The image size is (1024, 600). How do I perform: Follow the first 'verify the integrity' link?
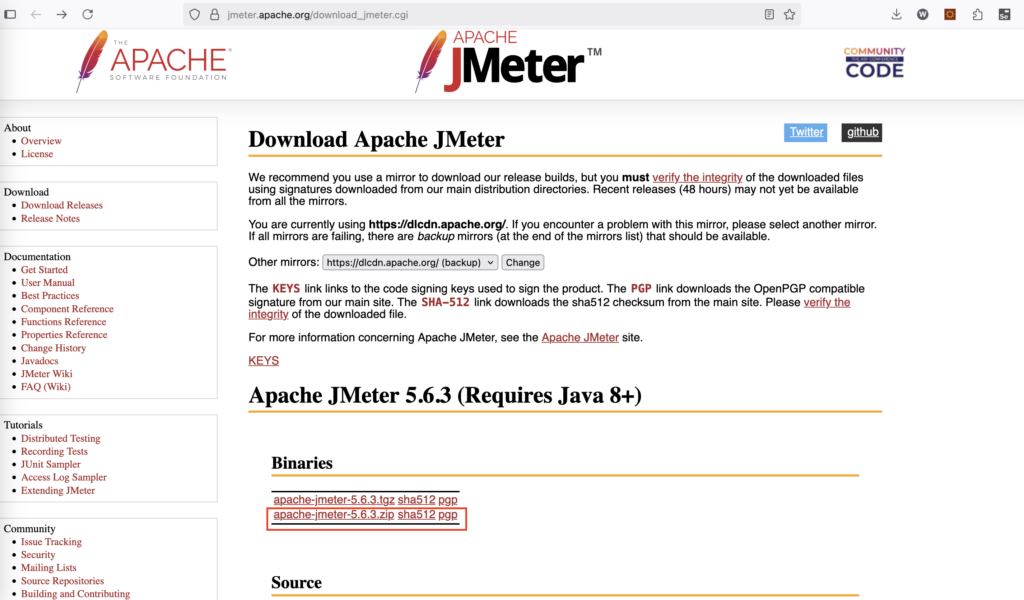pos(697,178)
